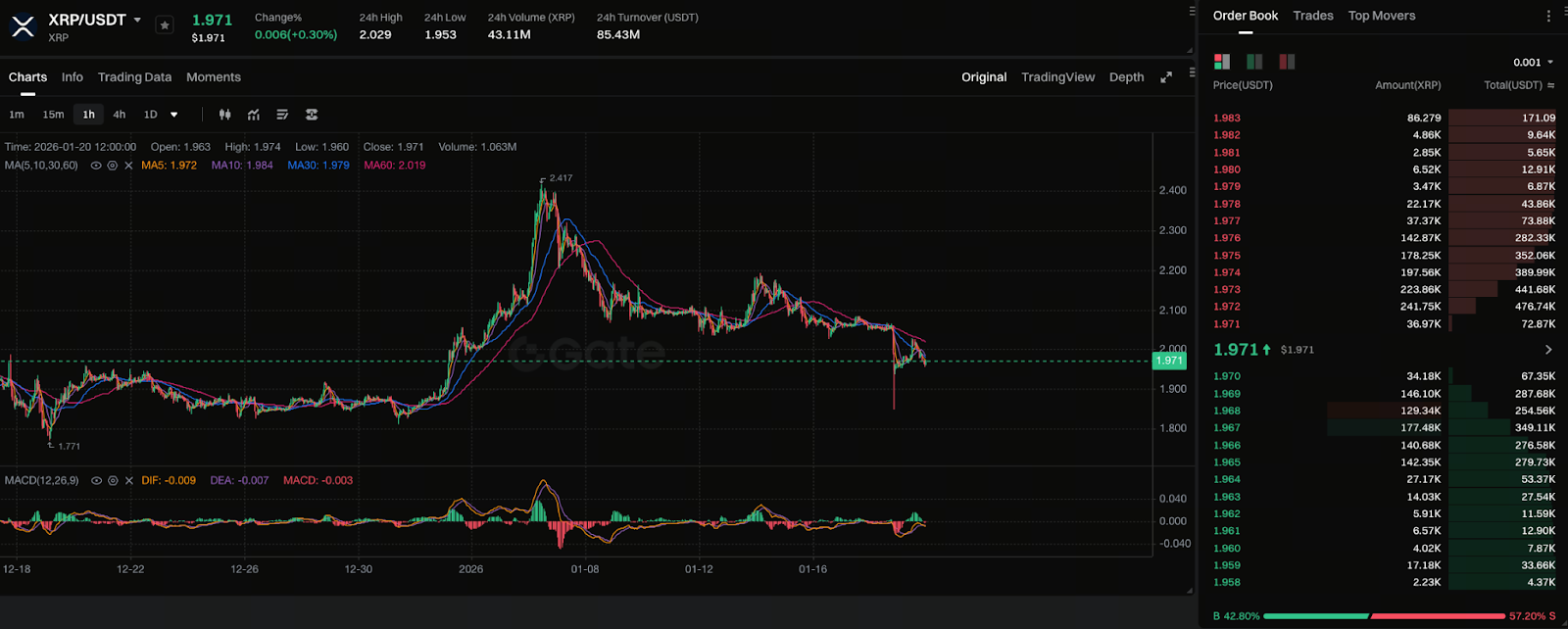
Task: Click the Price(USDT) column header
Action: pos(1243,85)
